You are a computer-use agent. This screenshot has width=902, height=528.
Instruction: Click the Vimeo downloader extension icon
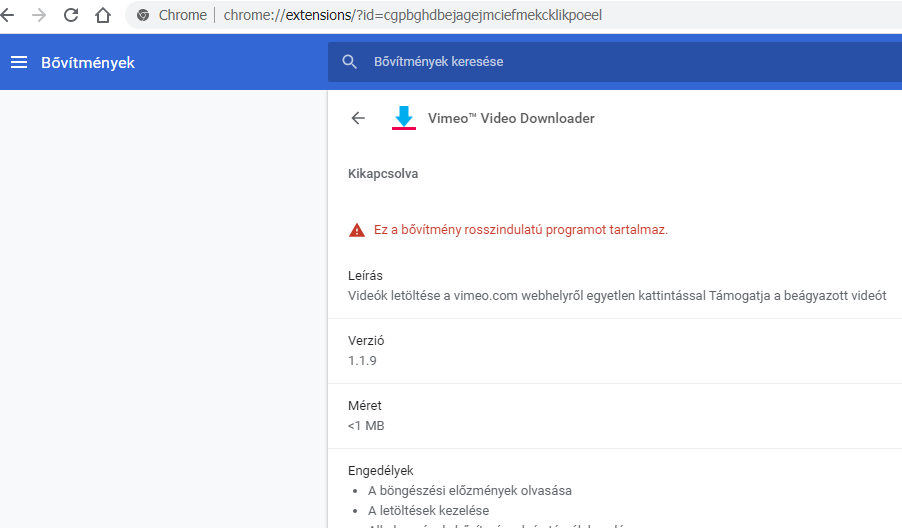click(404, 118)
